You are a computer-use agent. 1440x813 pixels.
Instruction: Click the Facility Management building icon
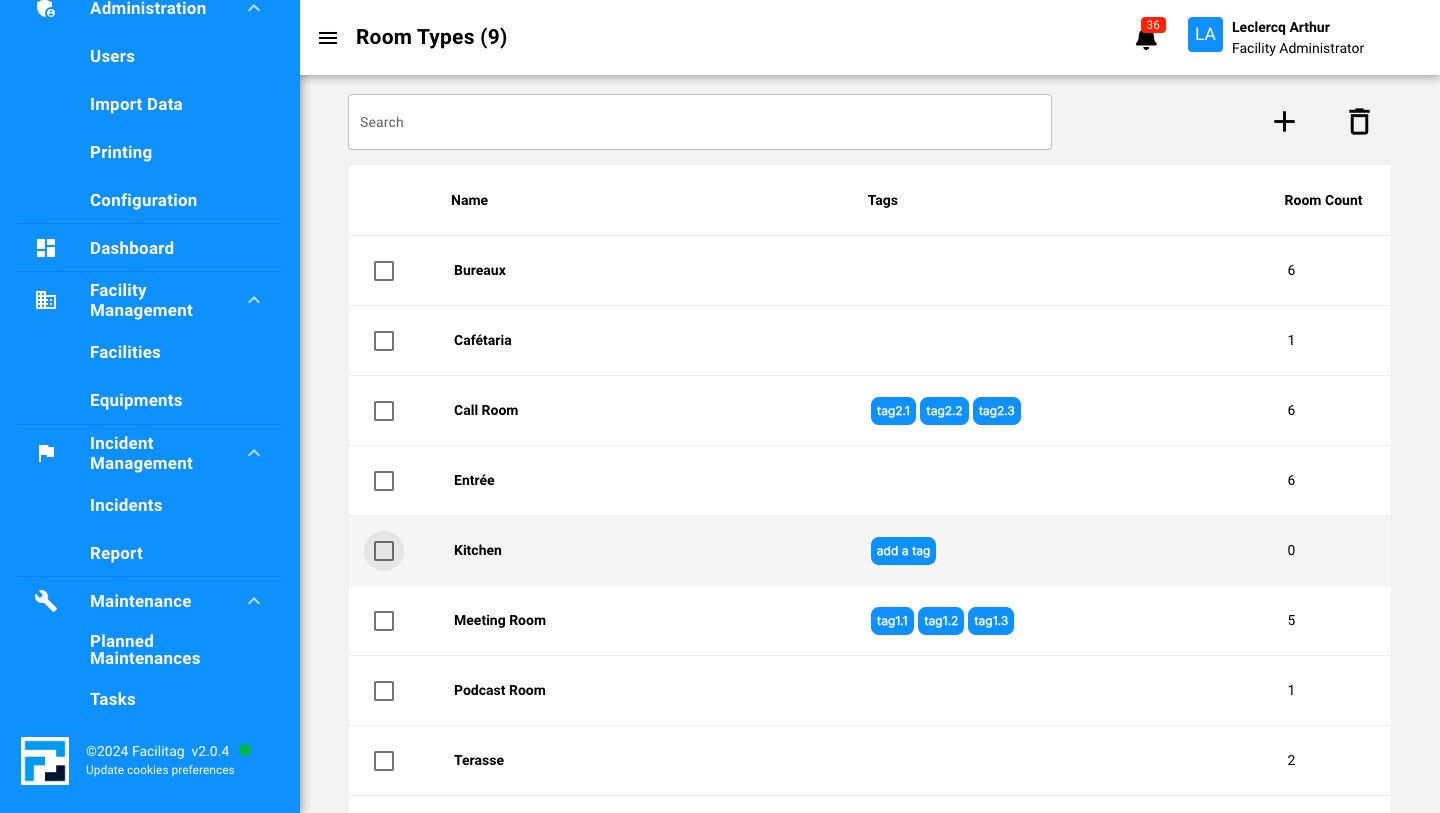tap(46, 300)
